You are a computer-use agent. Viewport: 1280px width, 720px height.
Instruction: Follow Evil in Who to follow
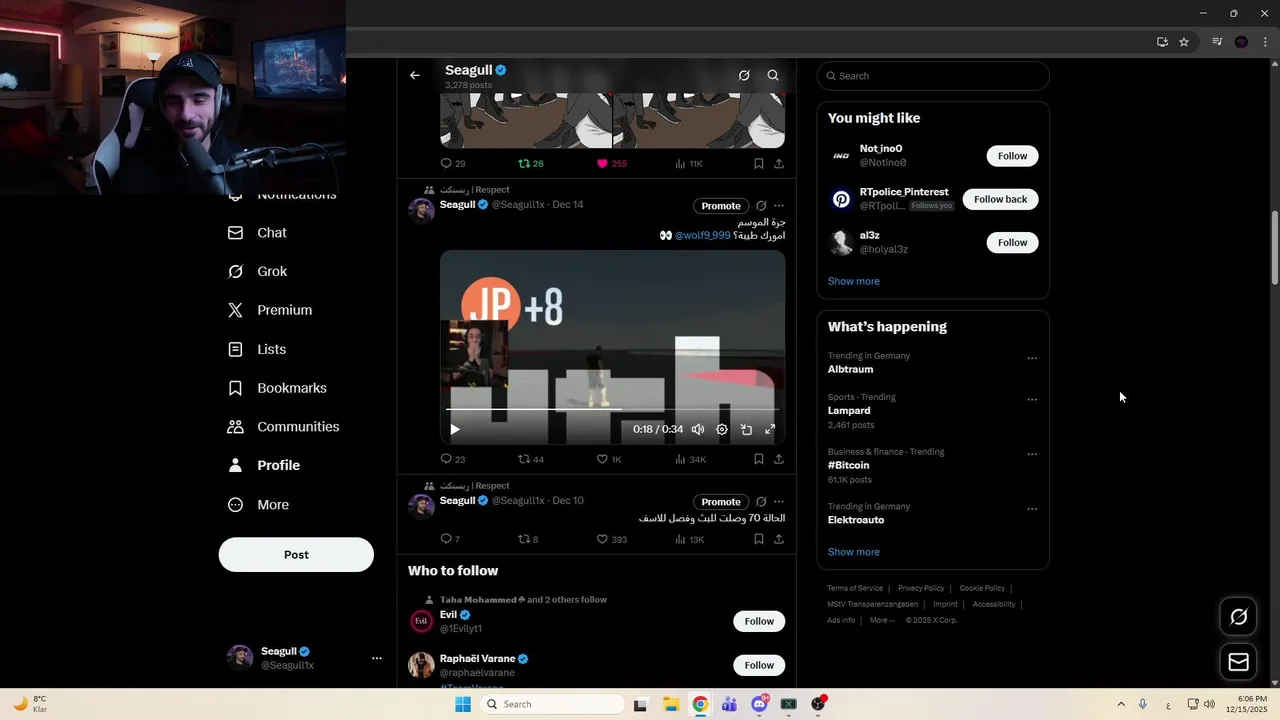(759, 621)
